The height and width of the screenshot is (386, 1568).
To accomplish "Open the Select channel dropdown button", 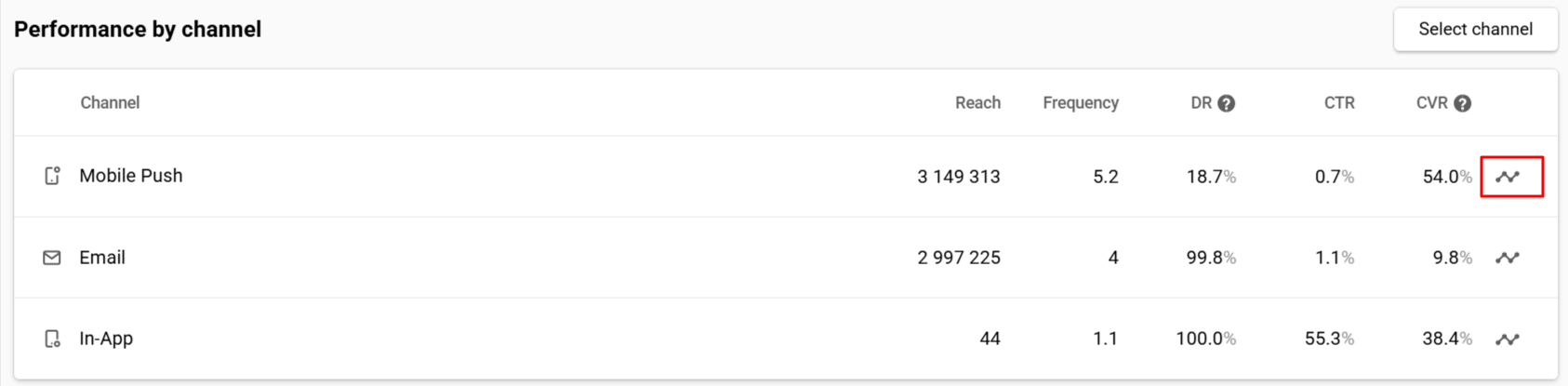I will 1476,30.
